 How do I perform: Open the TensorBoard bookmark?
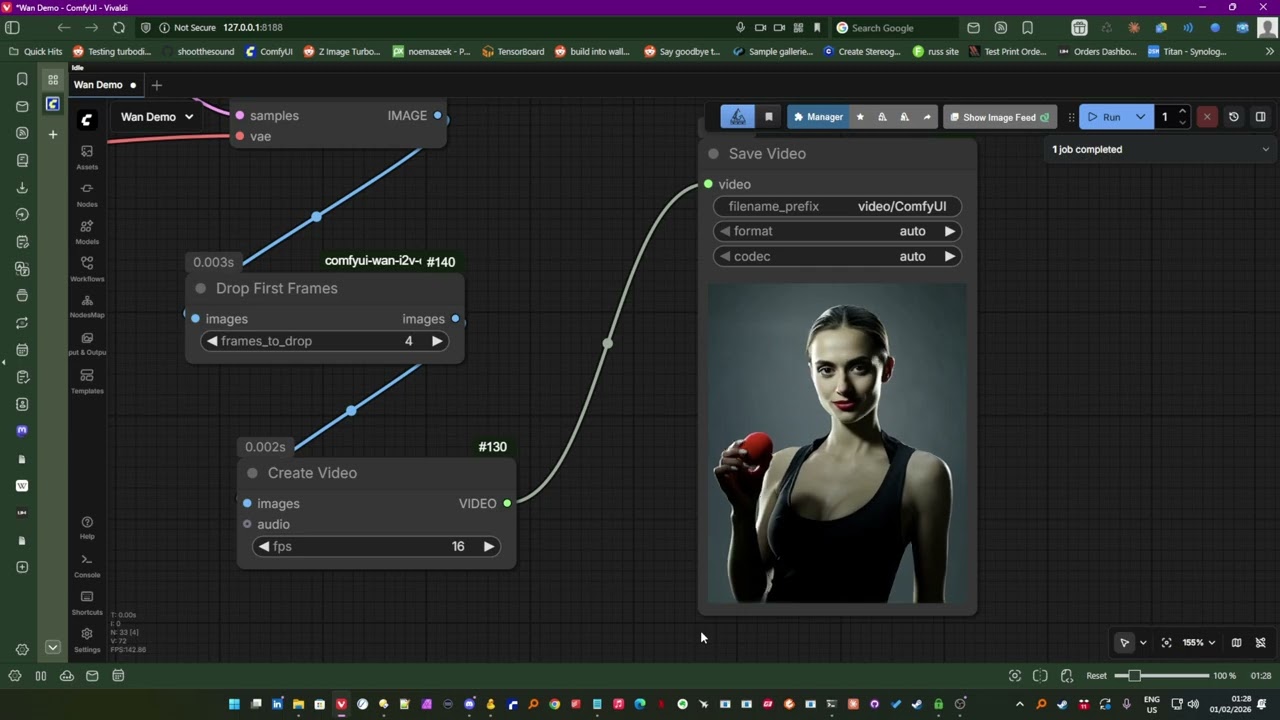click(513, 52)
